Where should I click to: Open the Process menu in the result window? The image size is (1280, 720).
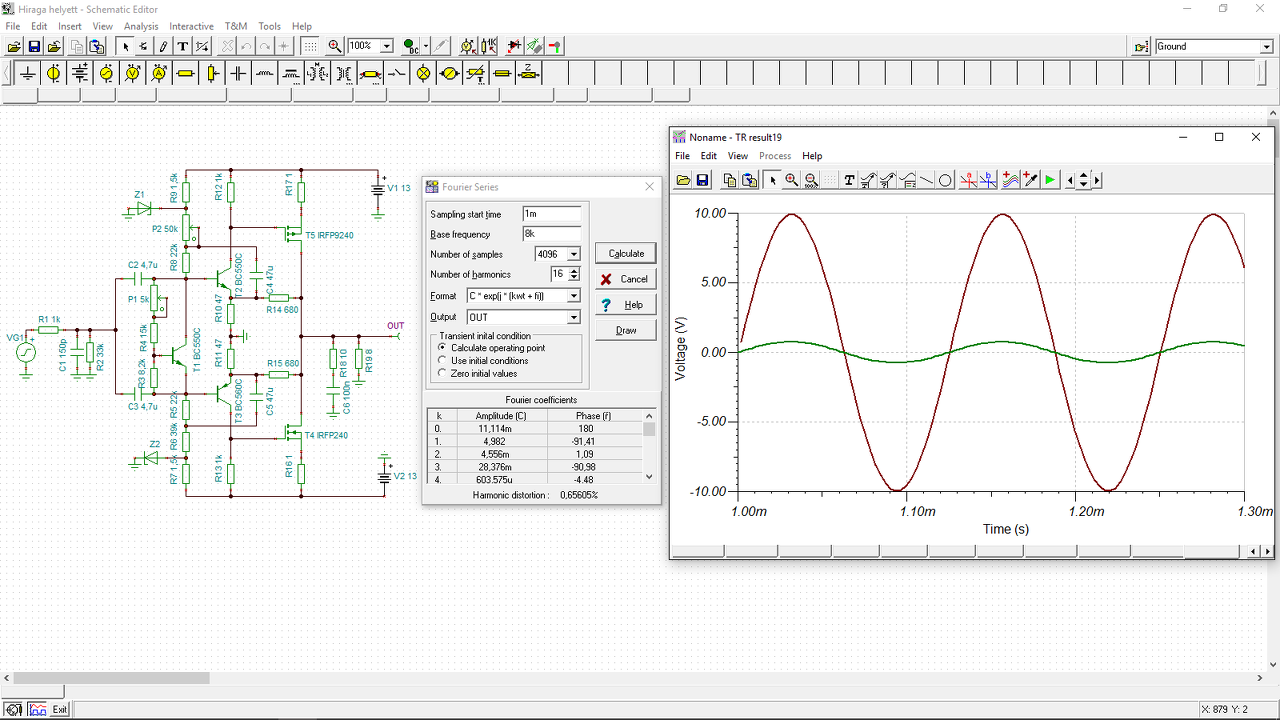pos(774,156)
